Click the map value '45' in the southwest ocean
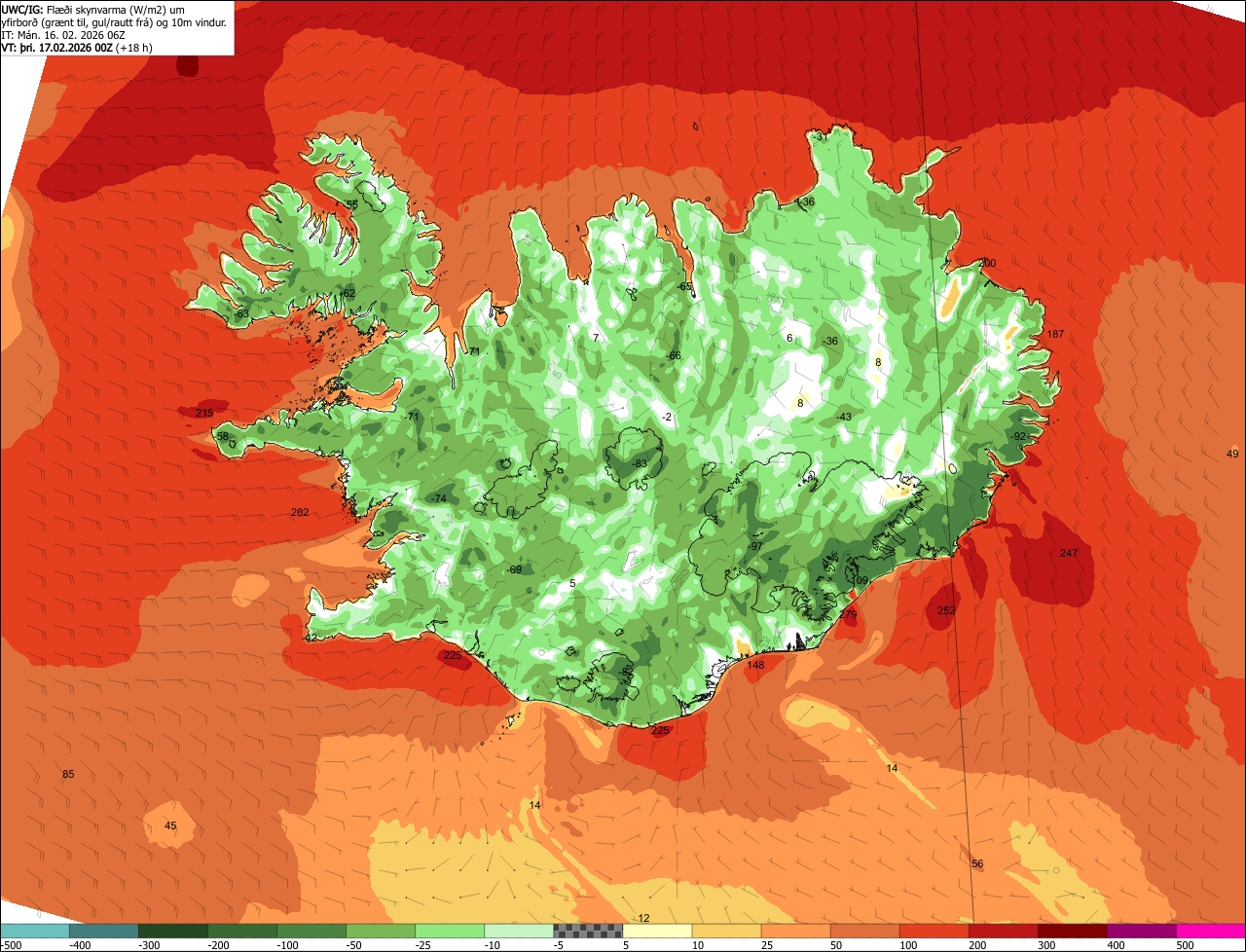This screenshot has width=1246, height=952. click(170, 826)
